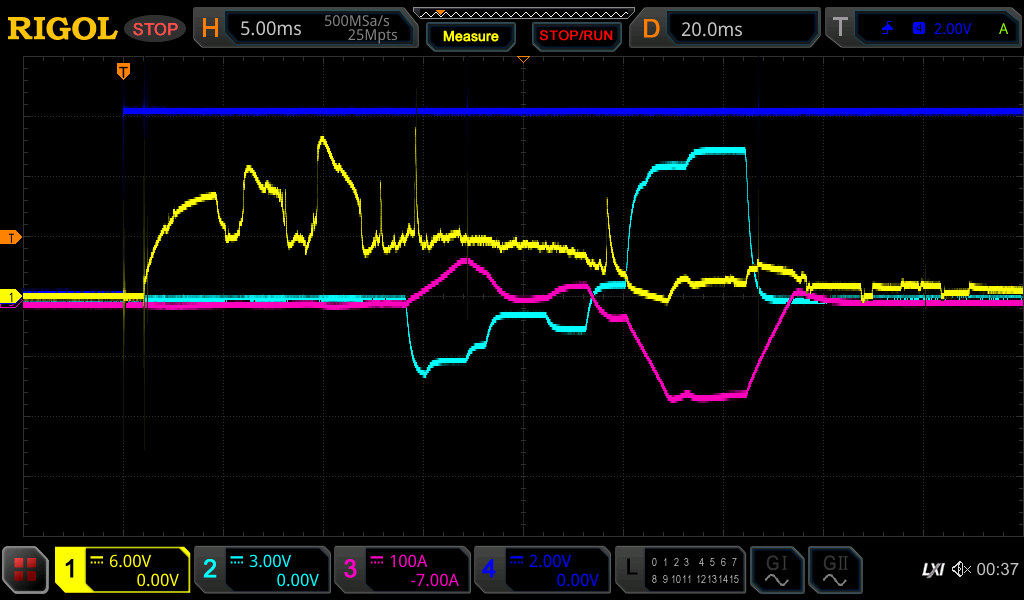Open horizontal timebase 5.00ms settings
This screenshot has height=600, width=1024.
pos(305,29)
